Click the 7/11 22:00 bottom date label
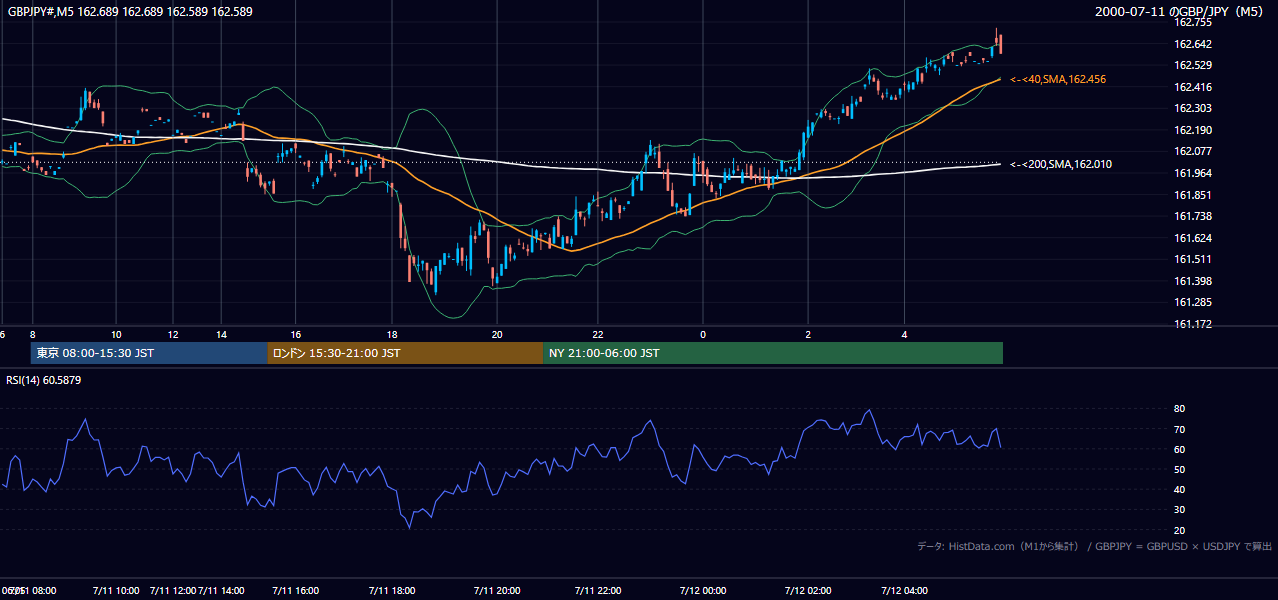Image resolution: width=1278 pixels, height=600 pixels. point(598,590)
